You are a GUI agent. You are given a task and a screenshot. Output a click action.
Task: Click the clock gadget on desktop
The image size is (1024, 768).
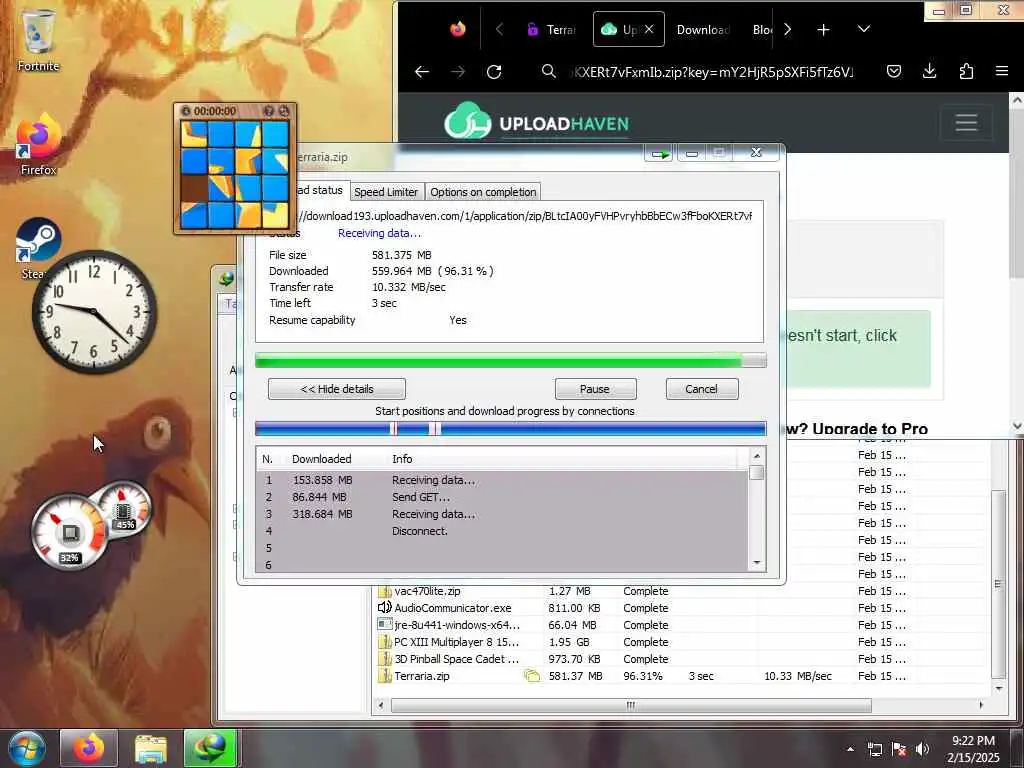[94, 312]
